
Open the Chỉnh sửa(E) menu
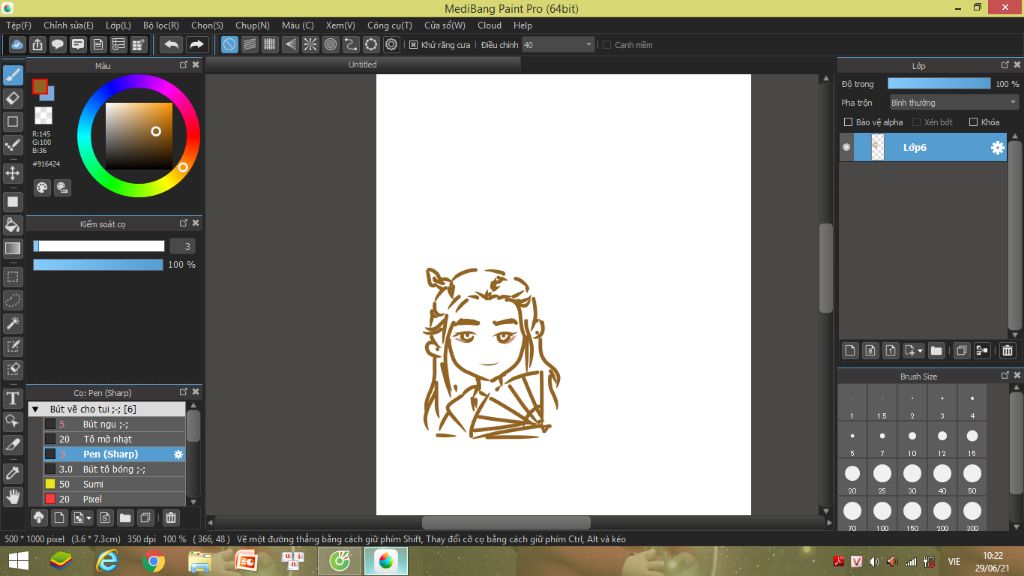coord(68,25)
